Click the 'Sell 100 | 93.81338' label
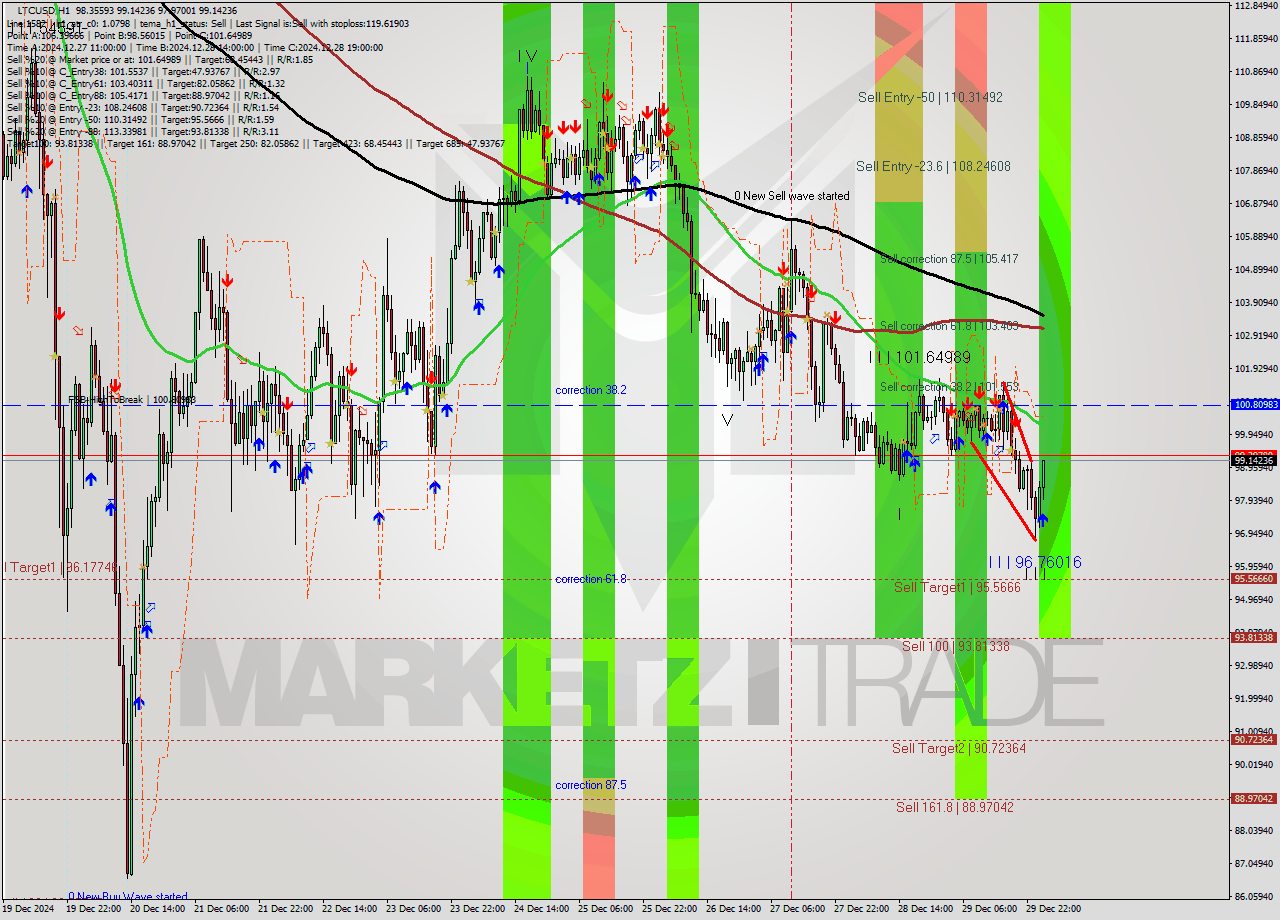 [x=956, y=646]
